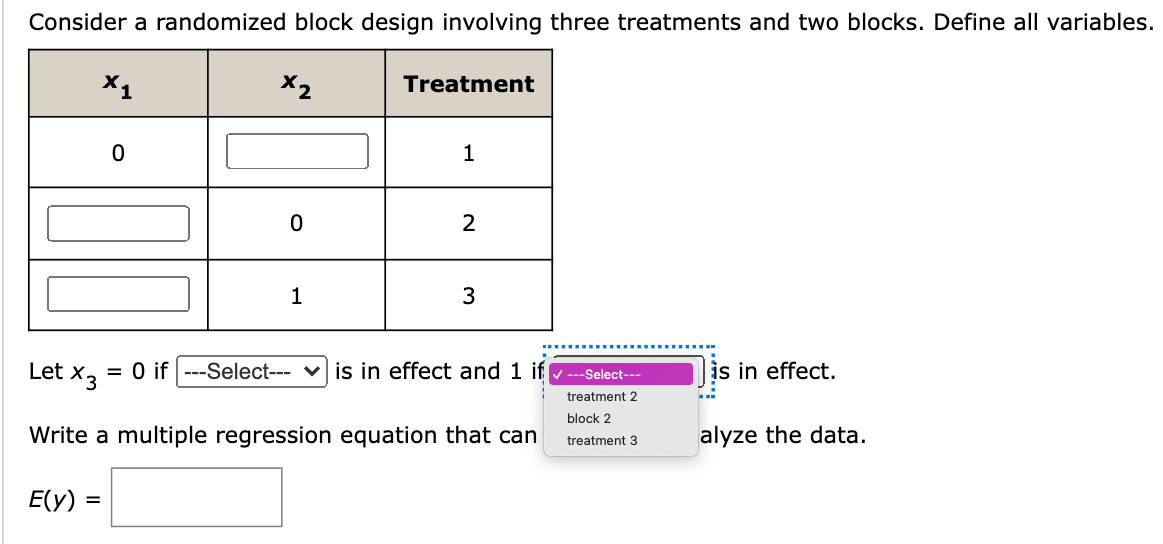Click the x1 column header cell
Viewport: 1163px width, 544px height.
coord(118,83)
